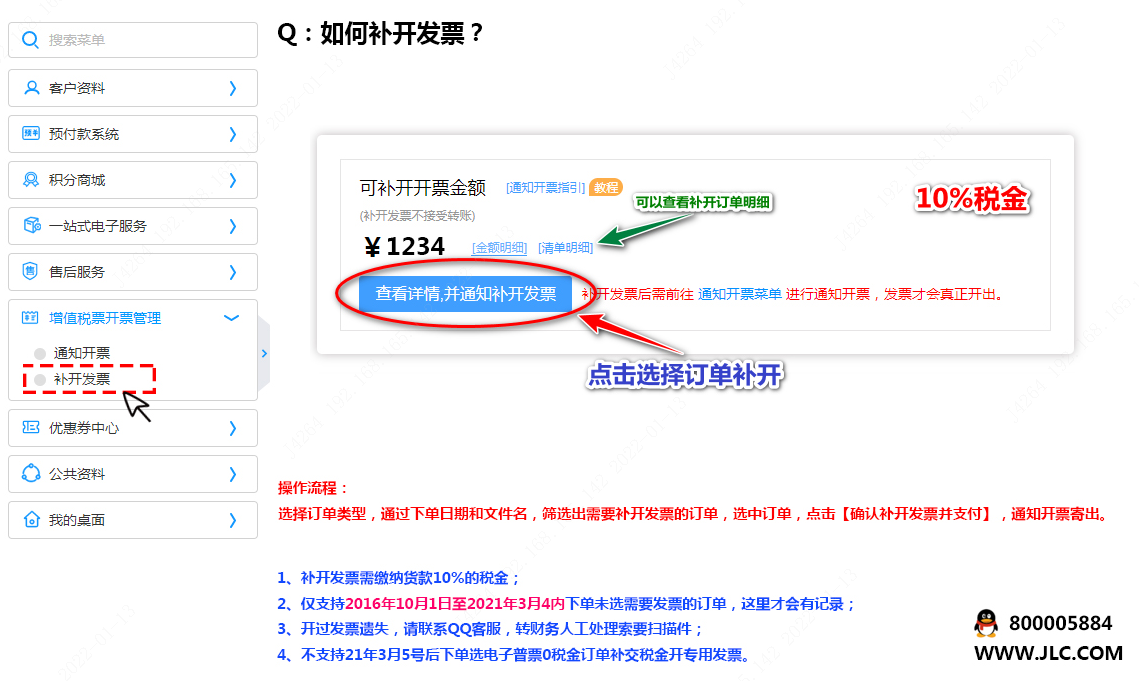Collapse the 增值税票开票管理 section
Image resolution: width=1139 pixels, height=681 pixels.
point(232,318)
